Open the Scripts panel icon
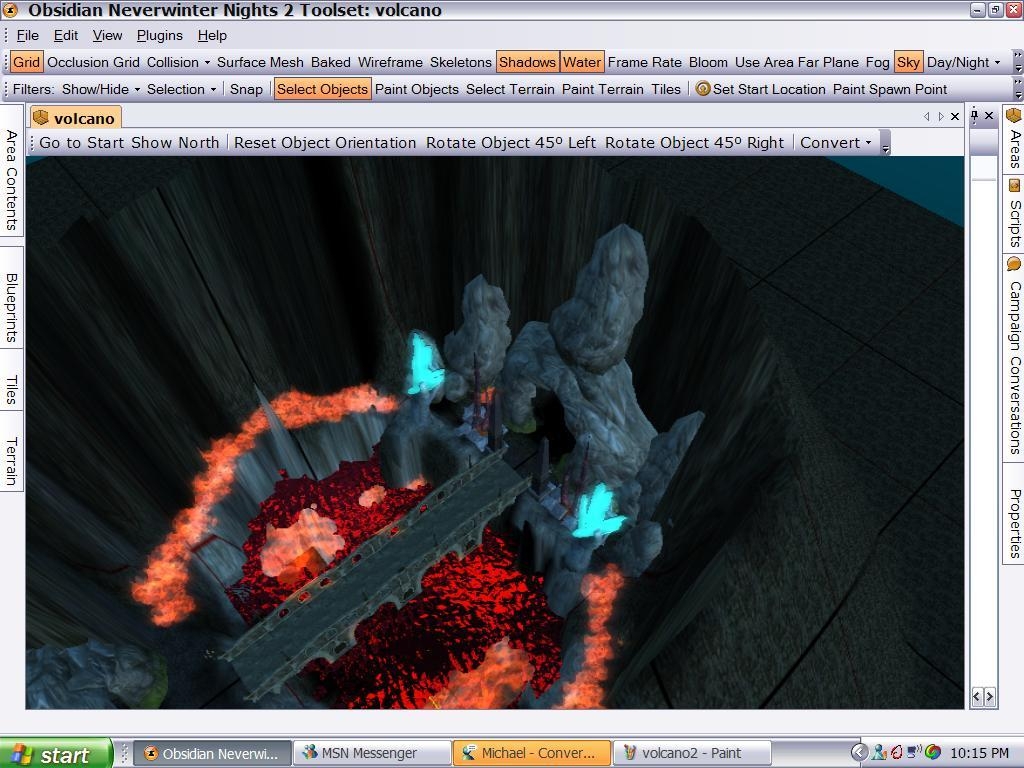 pyautogui.click(x=1013, y=186)
